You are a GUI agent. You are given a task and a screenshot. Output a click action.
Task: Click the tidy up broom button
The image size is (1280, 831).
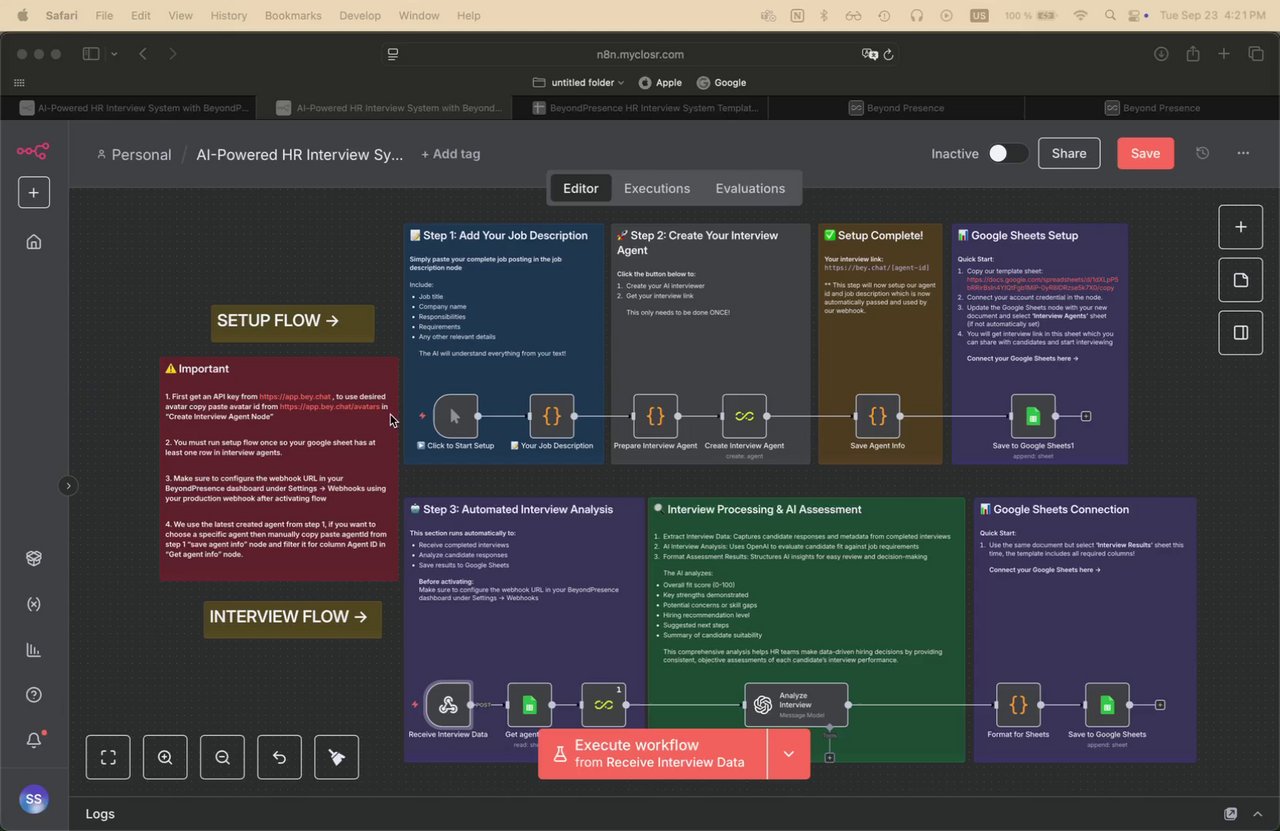[336, 757]
